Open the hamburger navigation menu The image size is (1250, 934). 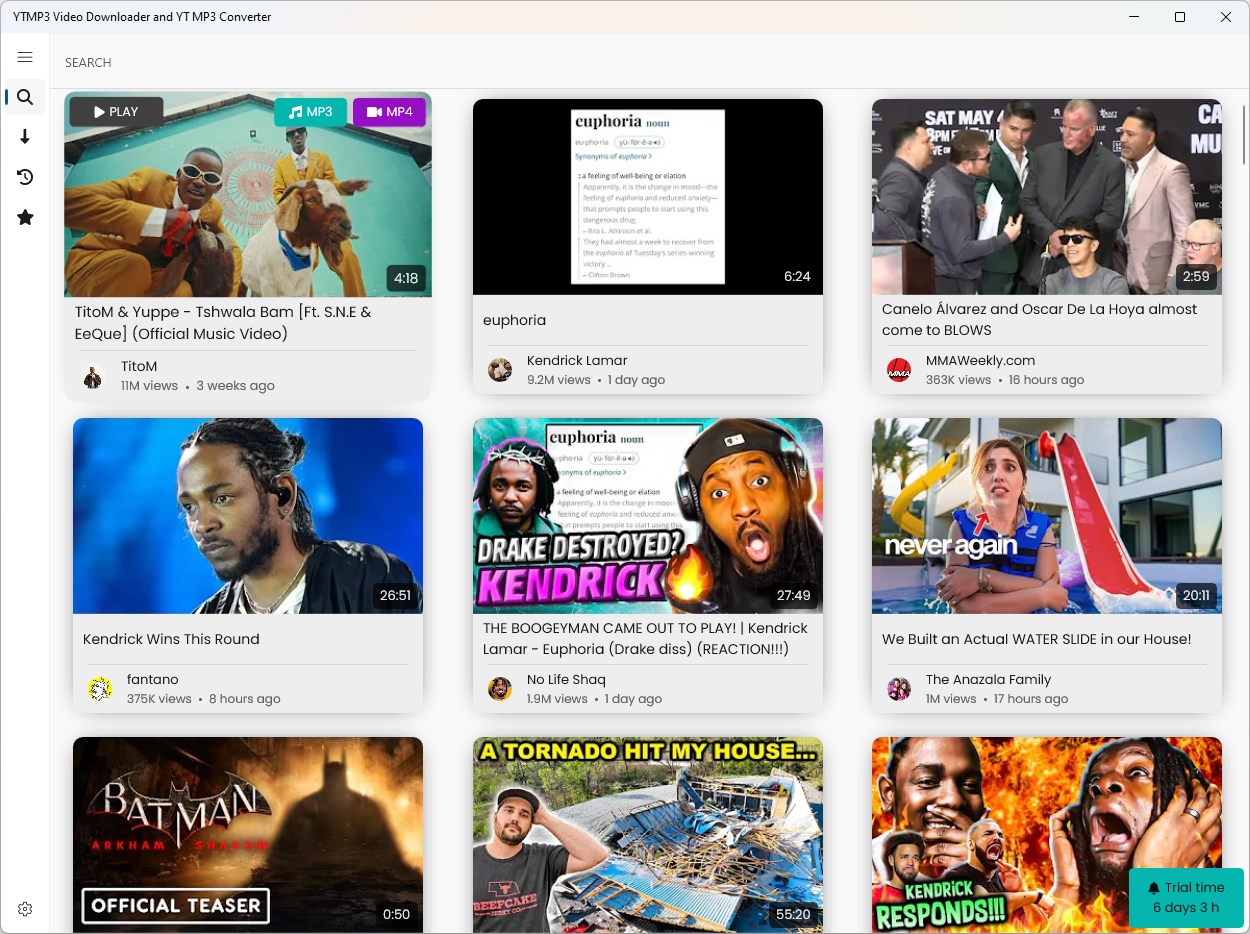tap(25, 57)
